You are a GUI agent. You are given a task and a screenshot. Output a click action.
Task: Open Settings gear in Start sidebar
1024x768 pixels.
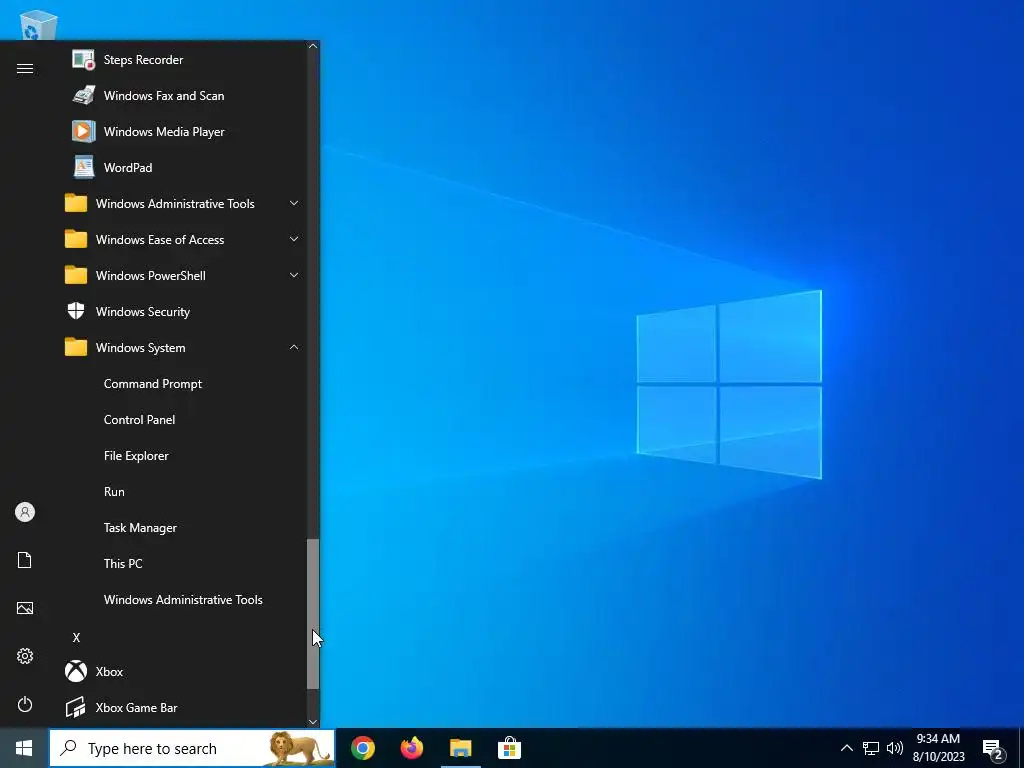(25, 656)
